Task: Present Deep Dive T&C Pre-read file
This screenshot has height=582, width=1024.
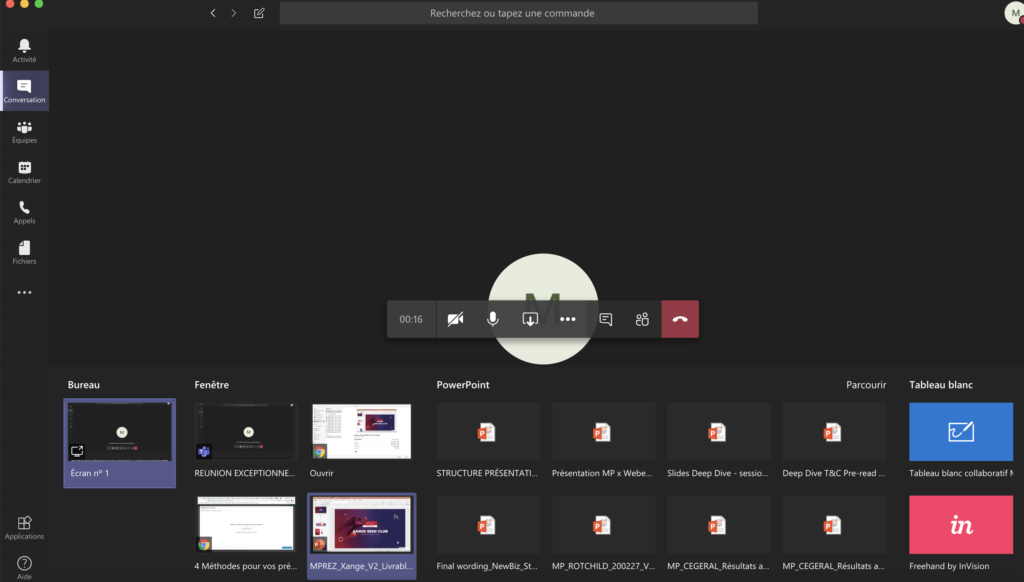Action: (834, 441)
